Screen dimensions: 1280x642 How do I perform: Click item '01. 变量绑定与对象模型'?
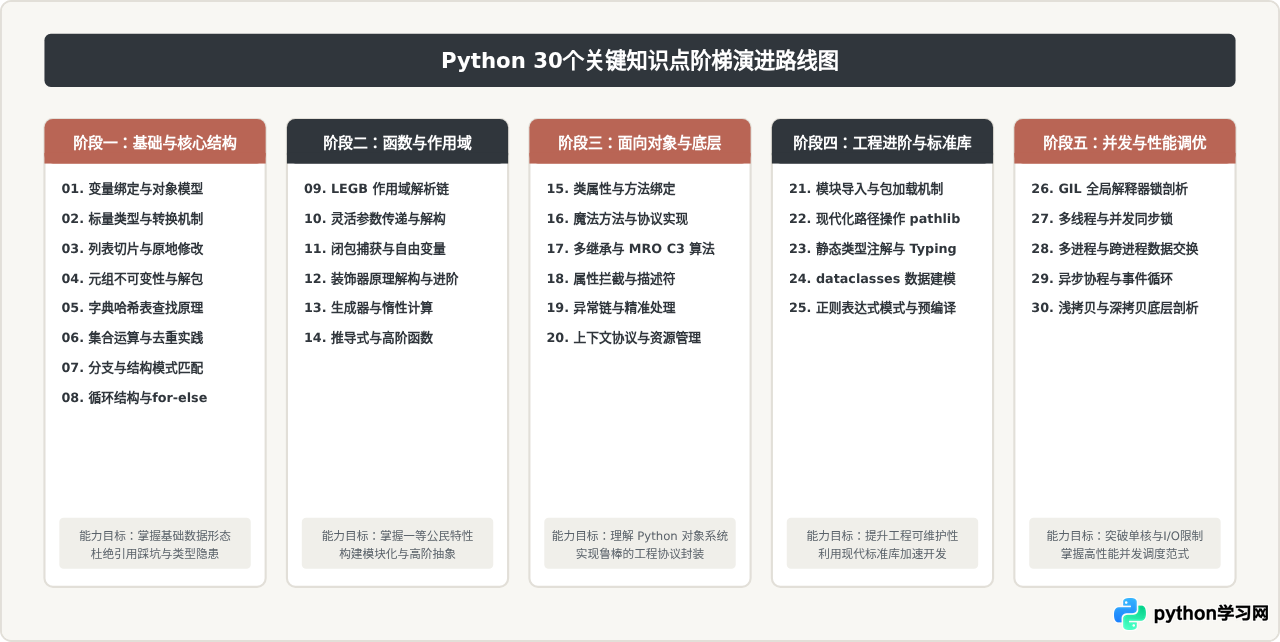tap(132, 188)
